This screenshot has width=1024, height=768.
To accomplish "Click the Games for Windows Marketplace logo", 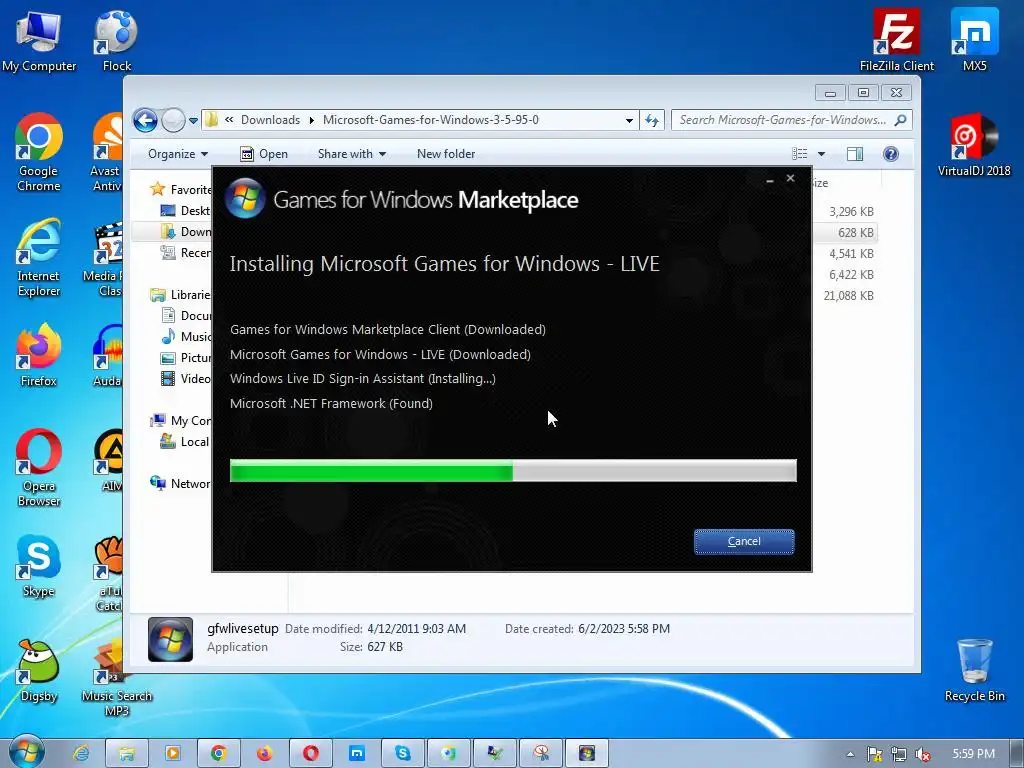I will click(x=245, y=199).
